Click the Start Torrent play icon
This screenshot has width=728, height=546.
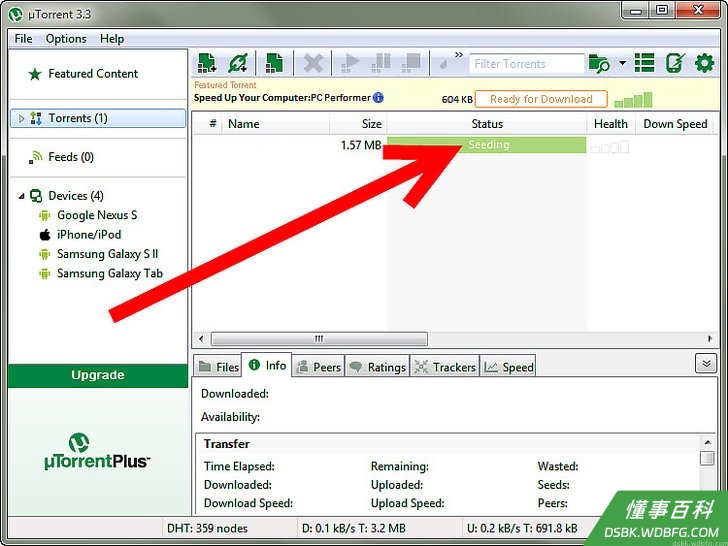[350, 63]
